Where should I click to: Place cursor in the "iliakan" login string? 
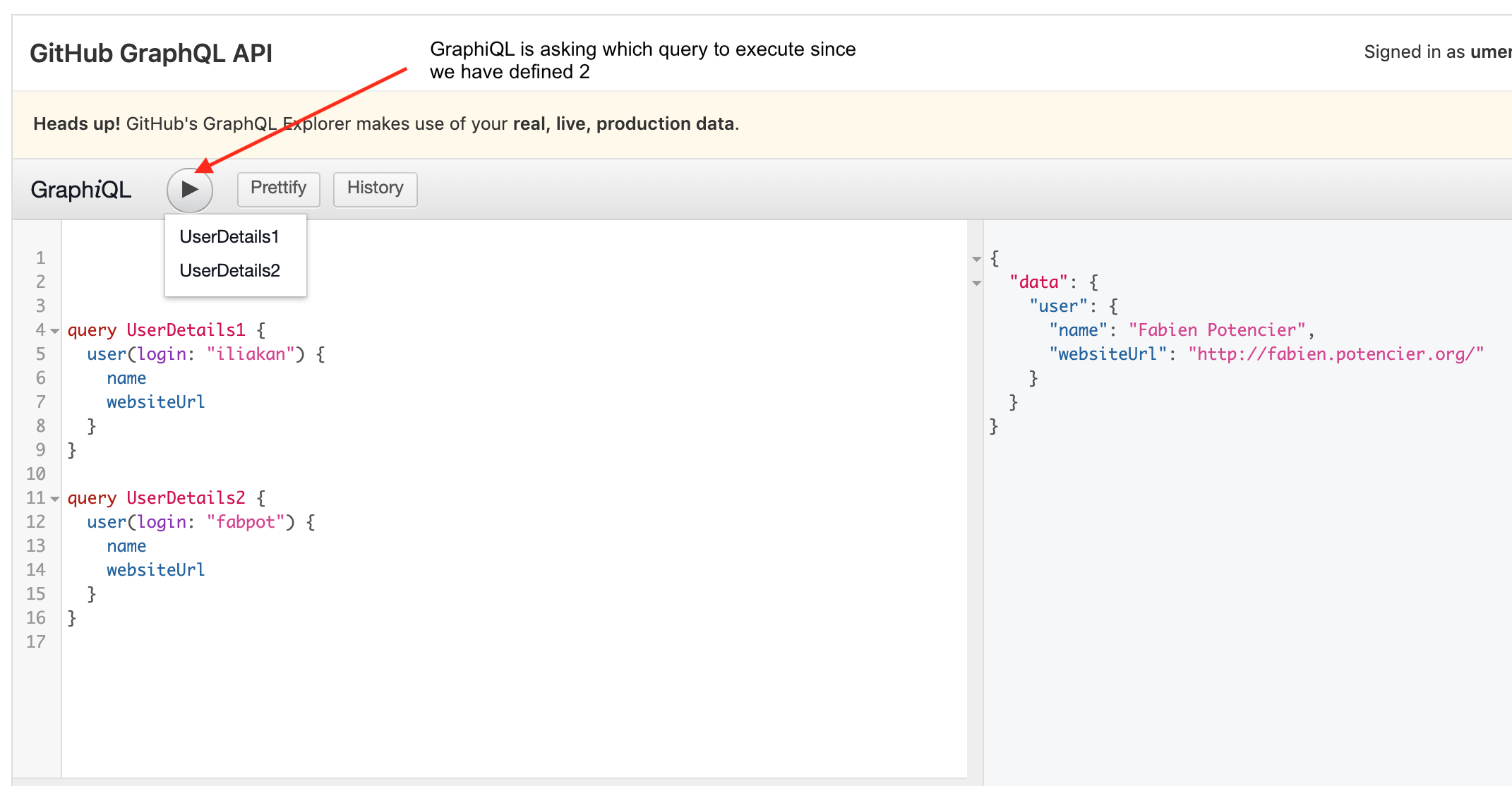click(251, 354)
